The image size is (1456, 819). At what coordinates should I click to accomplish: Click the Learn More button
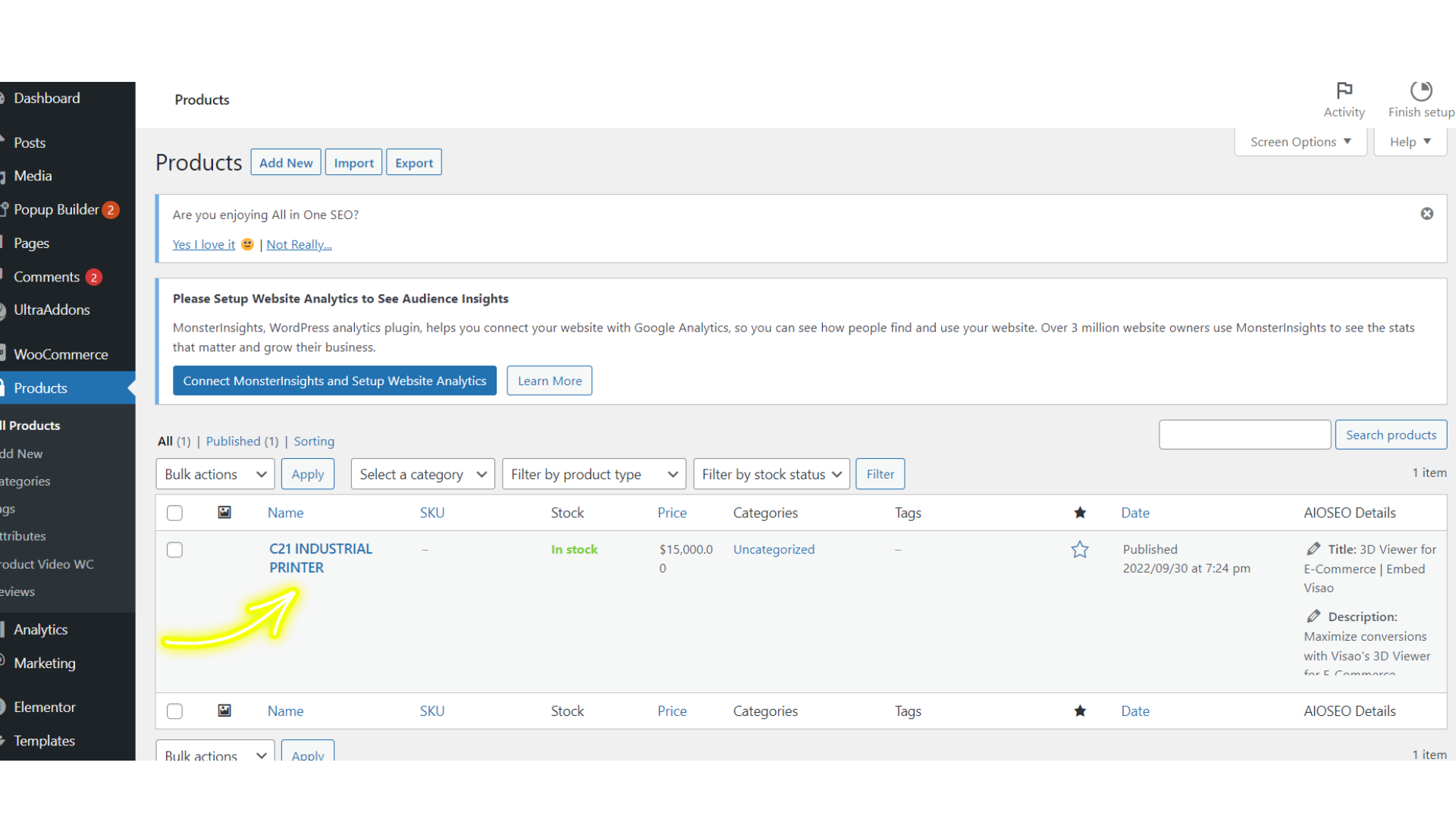550,381
